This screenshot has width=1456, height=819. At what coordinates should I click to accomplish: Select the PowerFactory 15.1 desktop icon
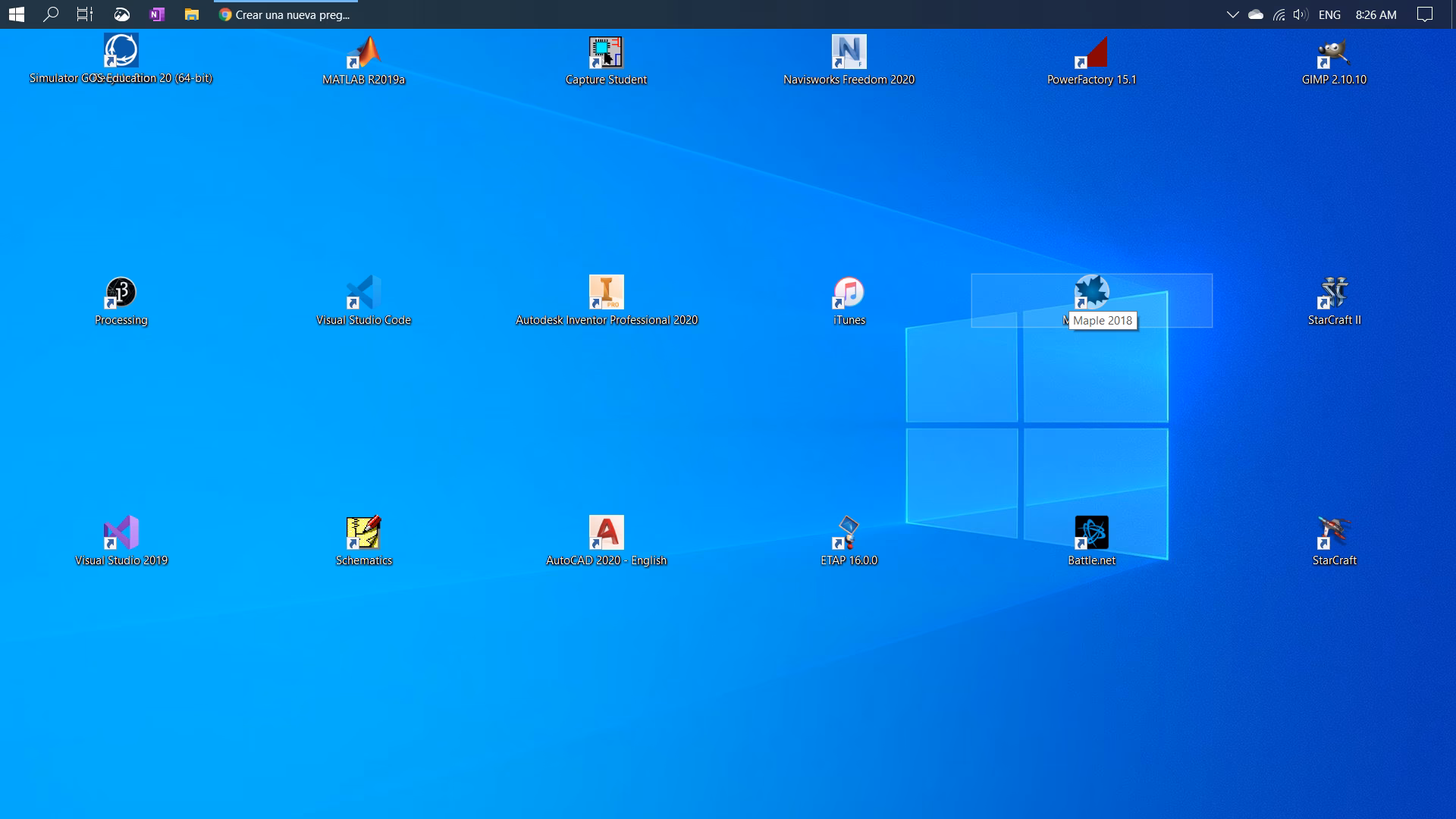1092,61
